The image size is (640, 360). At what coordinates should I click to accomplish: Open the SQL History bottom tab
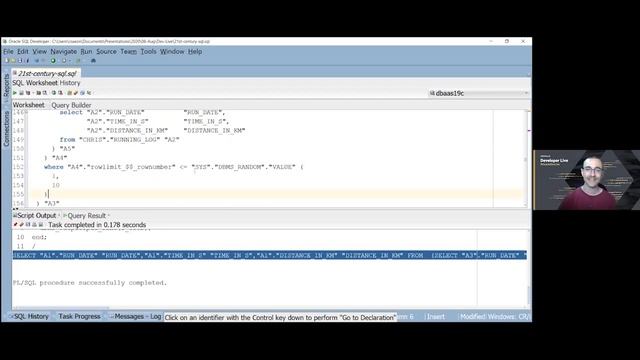pyautogui.click(x=31, y=316)
